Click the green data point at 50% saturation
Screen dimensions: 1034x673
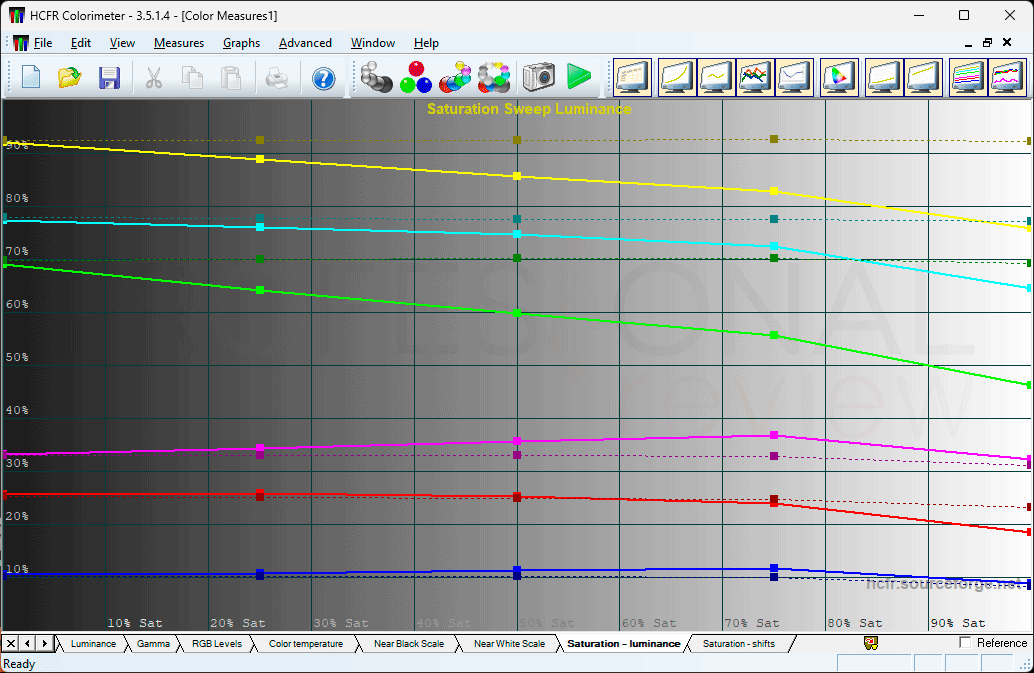pyautogui.click(x=517, y=313)
